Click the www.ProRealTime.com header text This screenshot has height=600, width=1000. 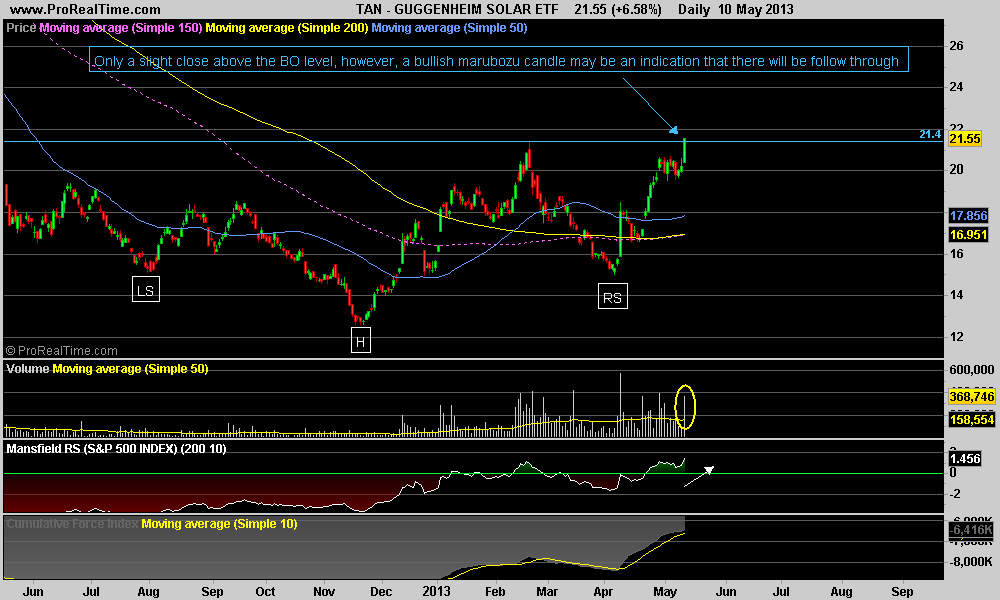[85, 9]
